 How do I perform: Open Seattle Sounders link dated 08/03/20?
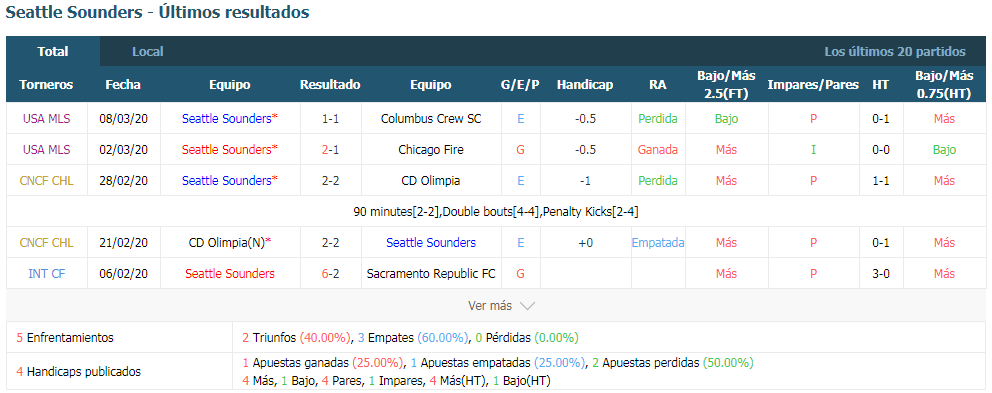point(230,118)
